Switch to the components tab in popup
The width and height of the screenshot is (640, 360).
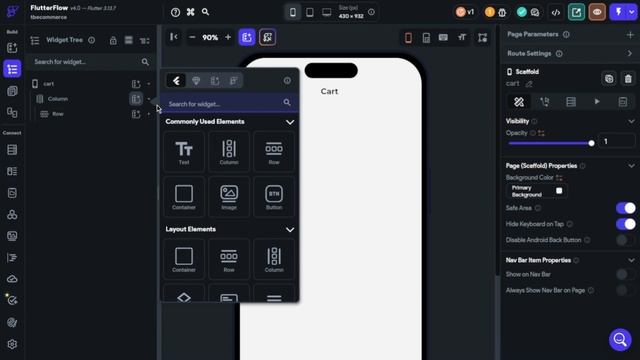[x=215, y=81]
